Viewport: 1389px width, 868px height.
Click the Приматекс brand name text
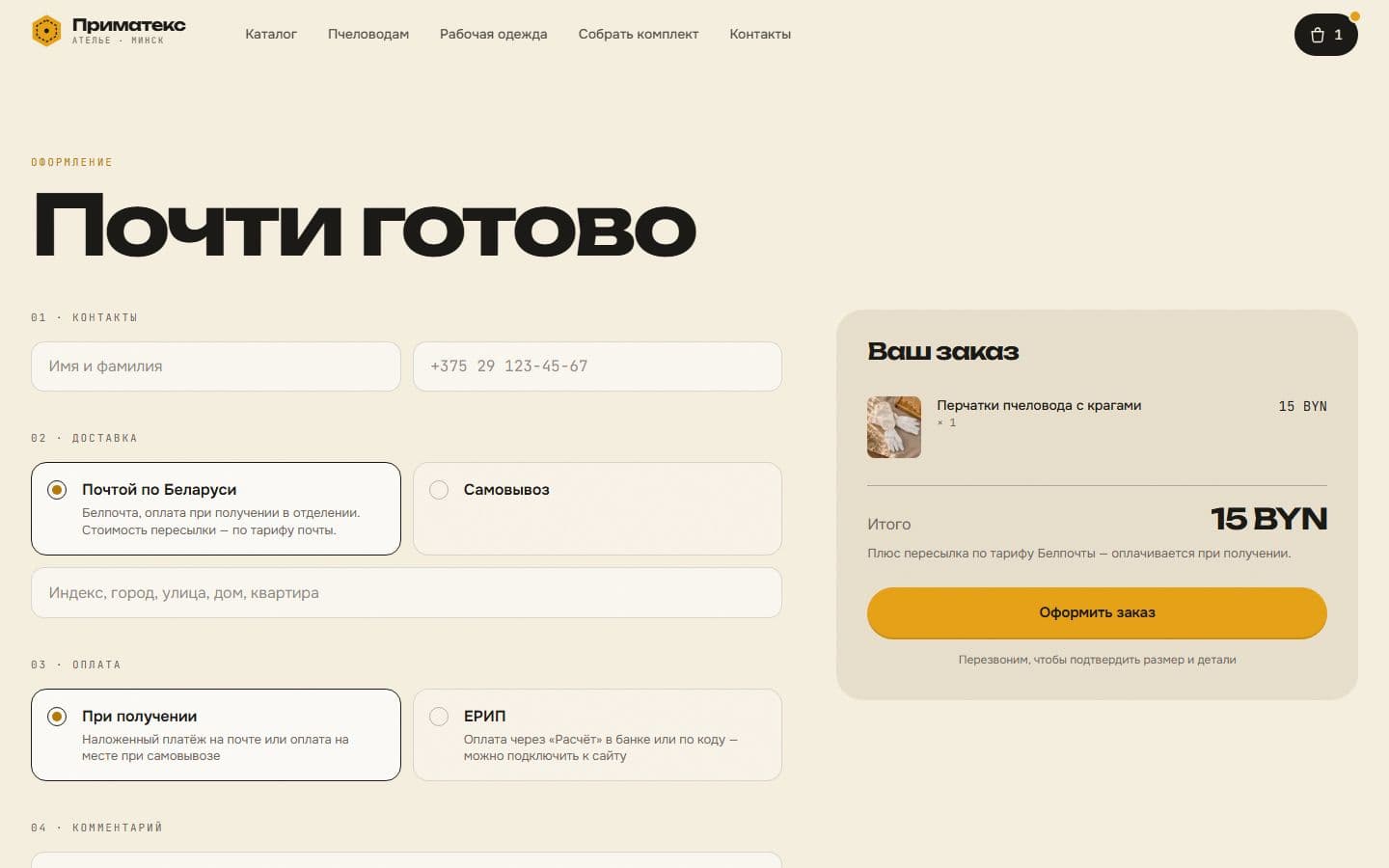tap(129, 25)
